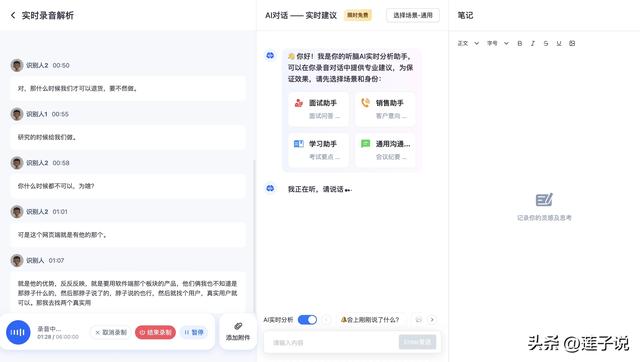Click the 销售助手 orange phone icon
This screenshot has height=362, width=640.
click(x=365, y=103)
